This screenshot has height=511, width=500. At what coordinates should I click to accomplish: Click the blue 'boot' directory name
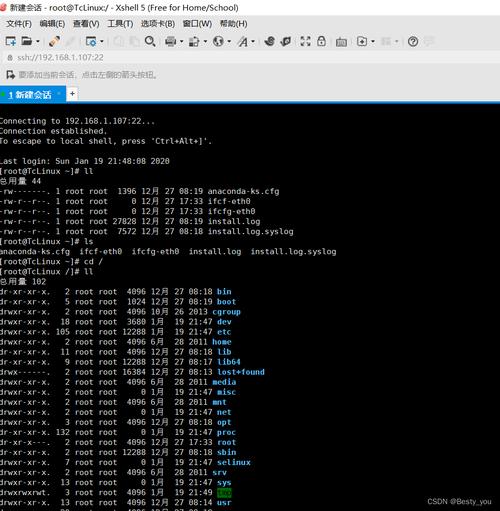pyautogui.click(x=226, y=302)
